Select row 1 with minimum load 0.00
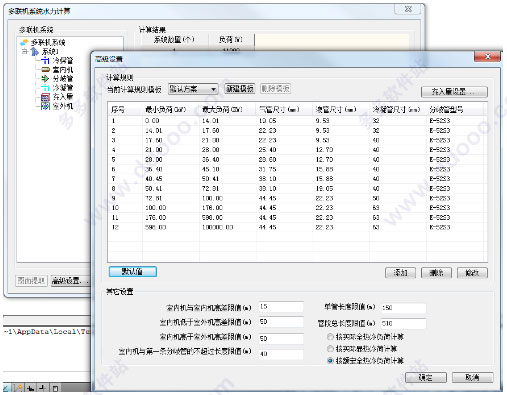507x395 pixels. [297, 121]
